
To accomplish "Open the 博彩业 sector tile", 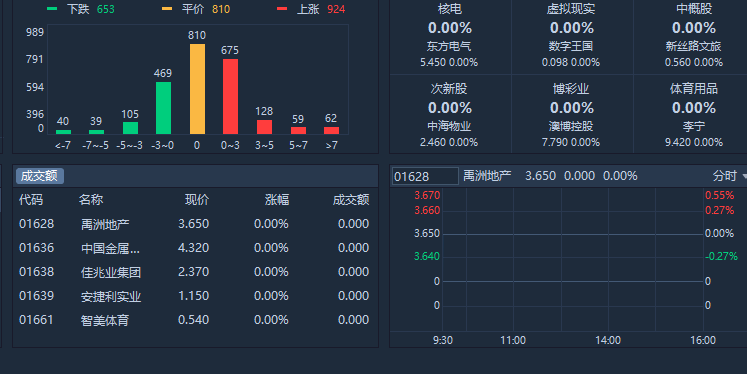I will point(572,114).
